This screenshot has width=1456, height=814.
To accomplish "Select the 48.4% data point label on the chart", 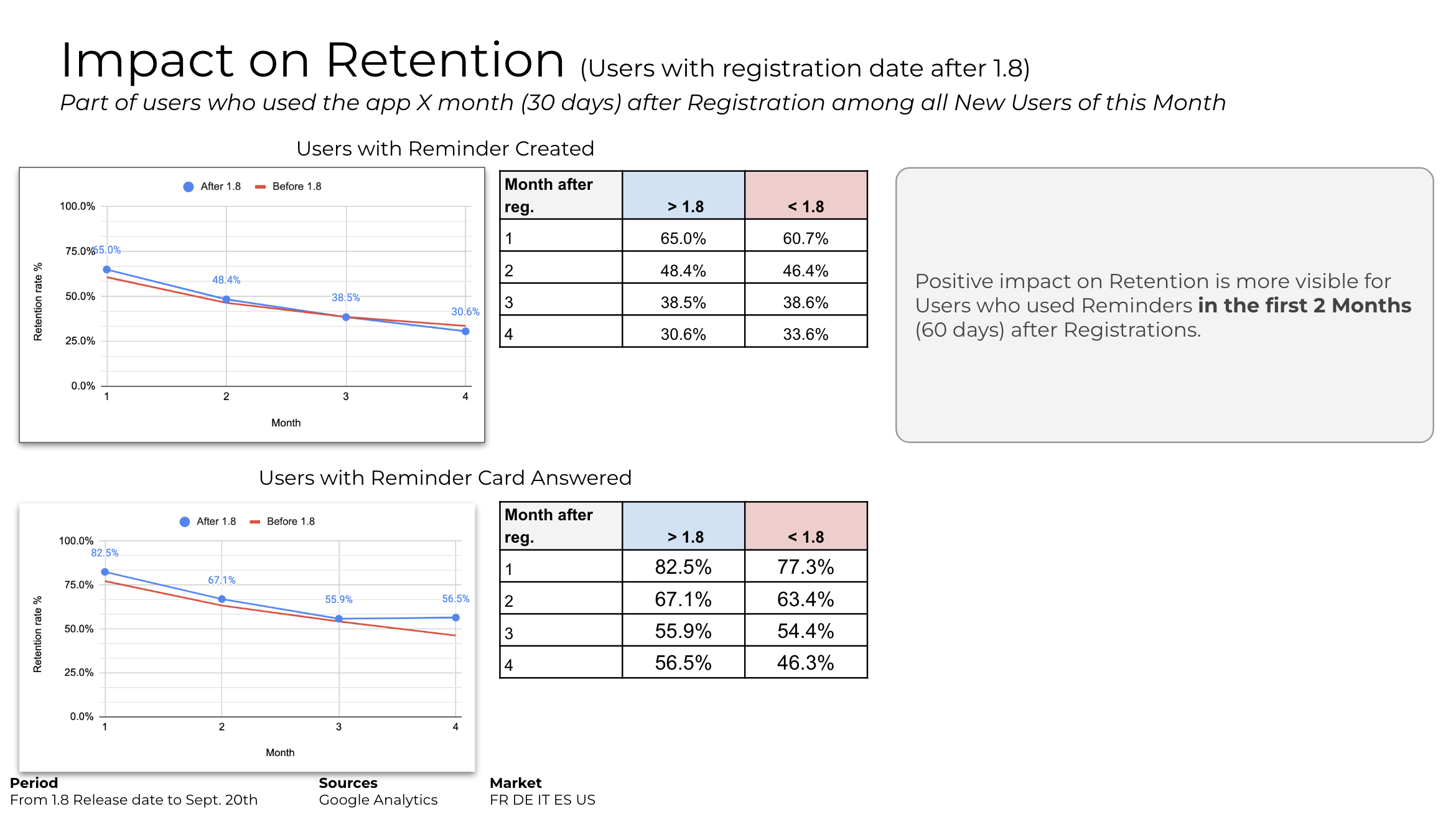I will tap(226, 280).
